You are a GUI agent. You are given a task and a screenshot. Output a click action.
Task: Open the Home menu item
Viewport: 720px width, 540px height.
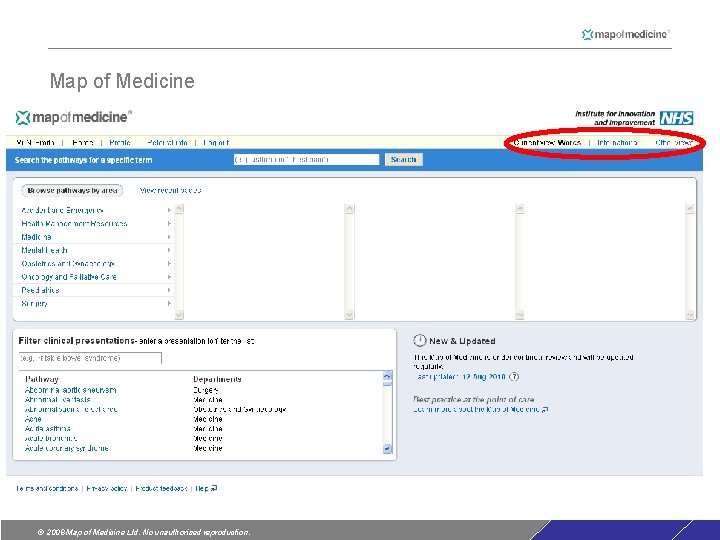coord(83,143)
